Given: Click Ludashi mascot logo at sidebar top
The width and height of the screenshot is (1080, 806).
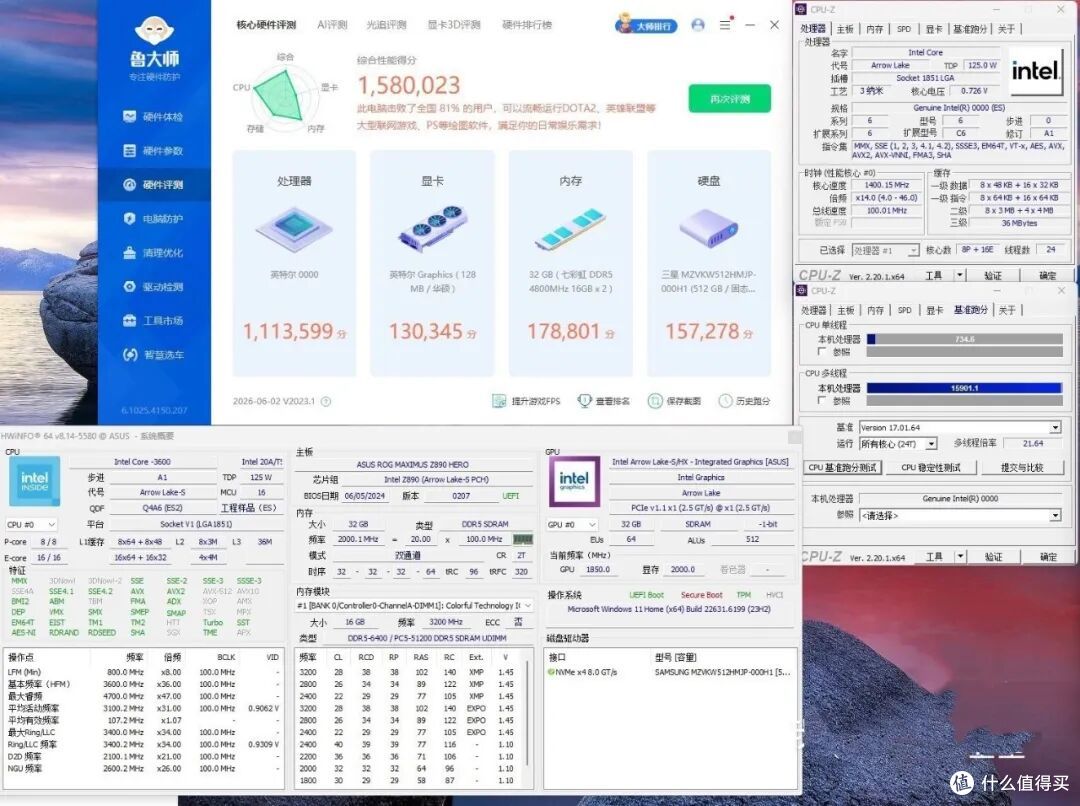Looking at the screenshot, I should click(154, 29).
